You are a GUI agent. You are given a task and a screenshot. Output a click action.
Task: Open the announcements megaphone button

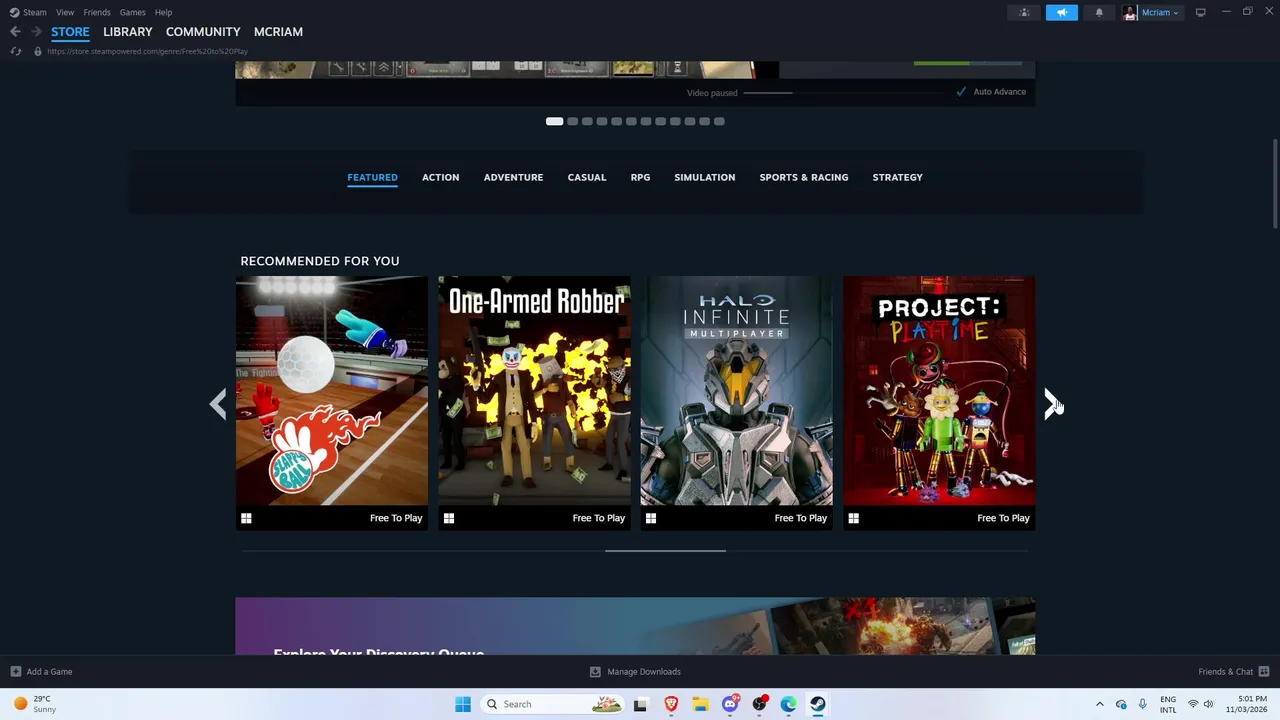click(1062, 12)
